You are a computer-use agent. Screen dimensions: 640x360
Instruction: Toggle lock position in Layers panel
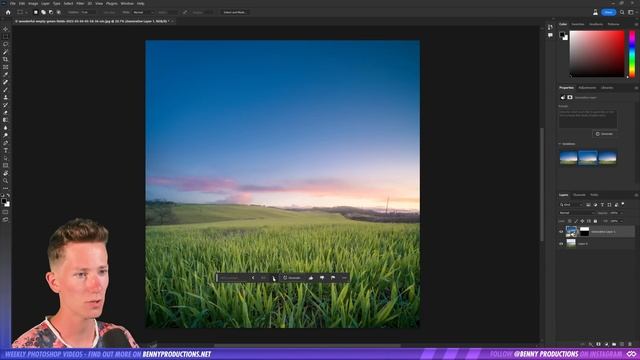tap(582, 221)
